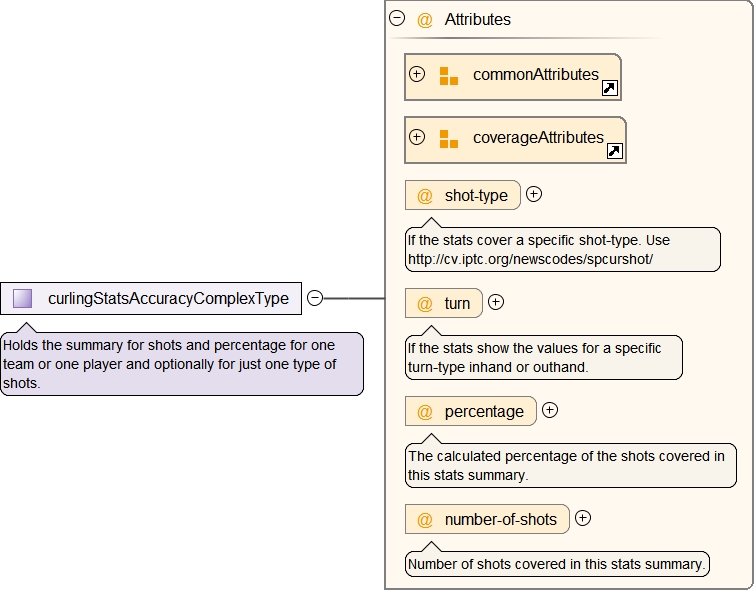The image size is (755, 591).
Task: Collapse the curlingStatsAccuracyComplexType node
Action: 314,298
